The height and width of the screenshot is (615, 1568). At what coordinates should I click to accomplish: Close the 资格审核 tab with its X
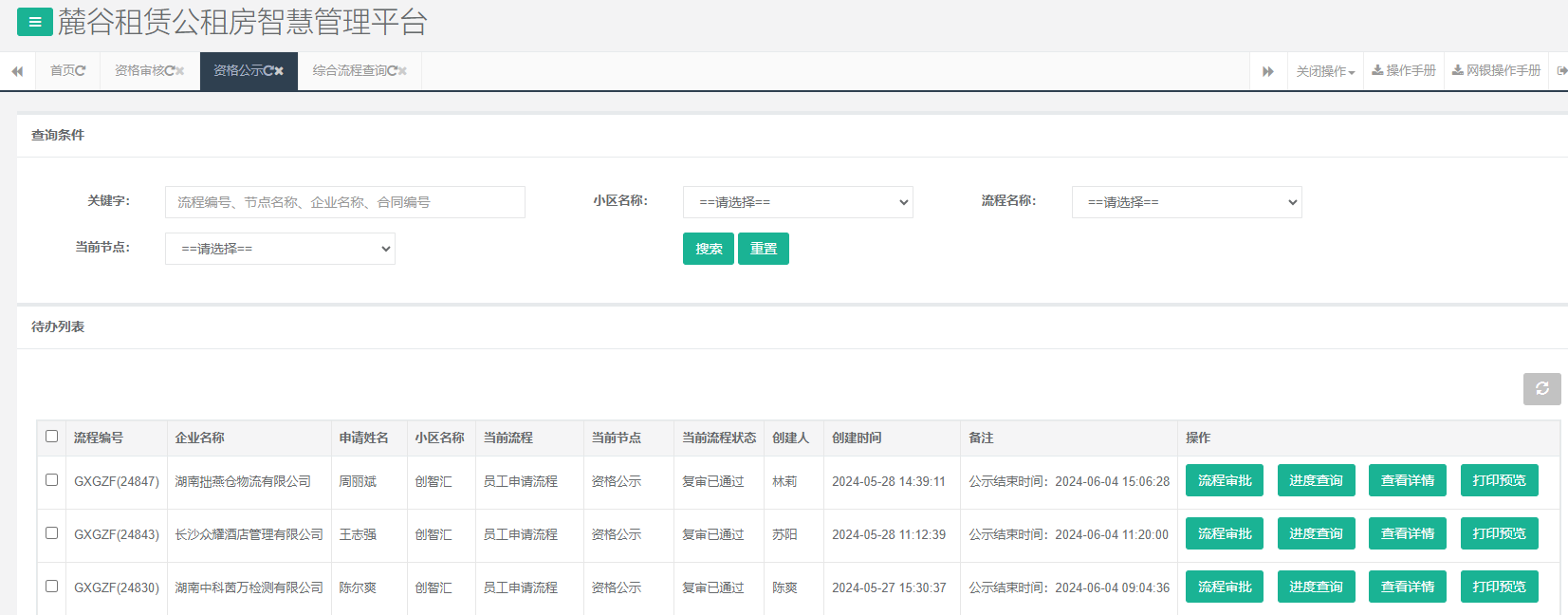180,71
